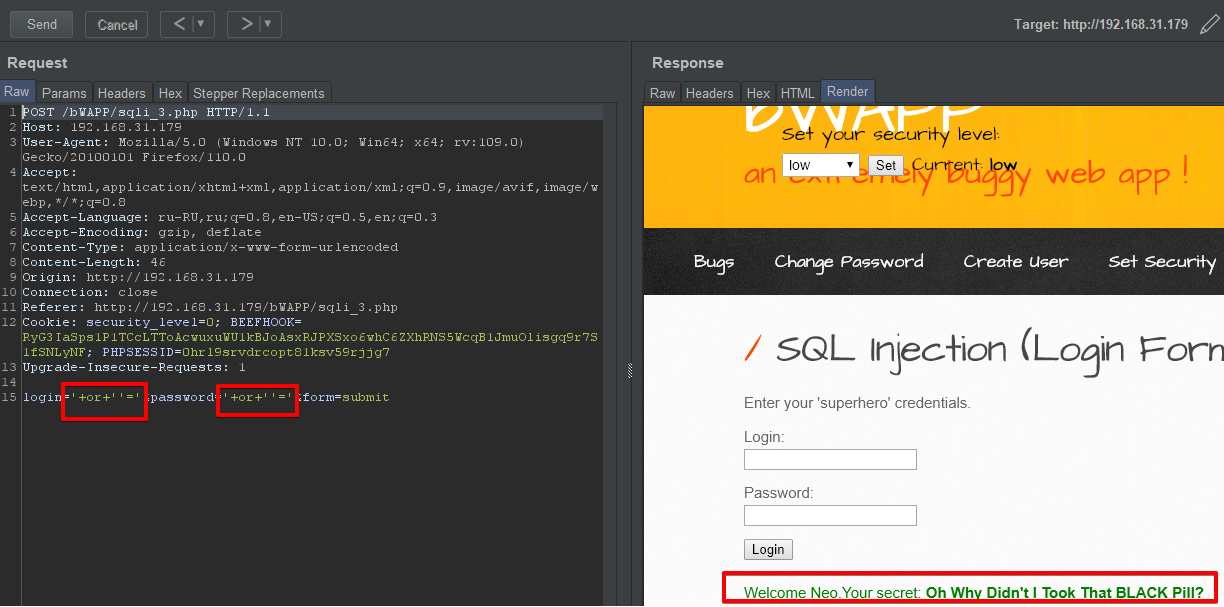The image size is (1224, 607).
Task: Open the history dropdown beside the left arrow
Action: coord(203,24)
